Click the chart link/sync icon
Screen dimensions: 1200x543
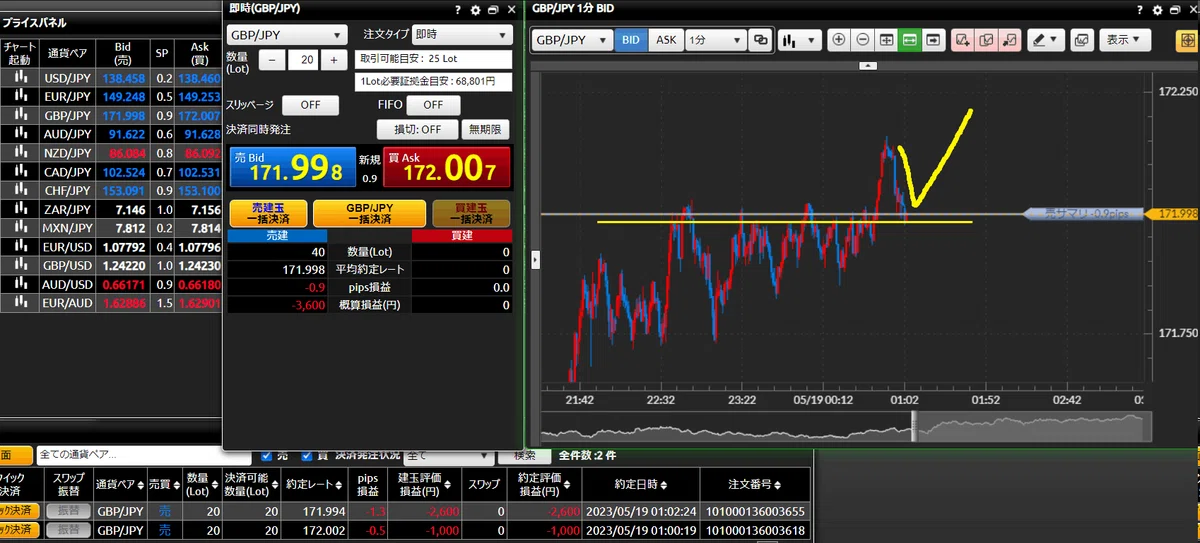coord(761,40)
